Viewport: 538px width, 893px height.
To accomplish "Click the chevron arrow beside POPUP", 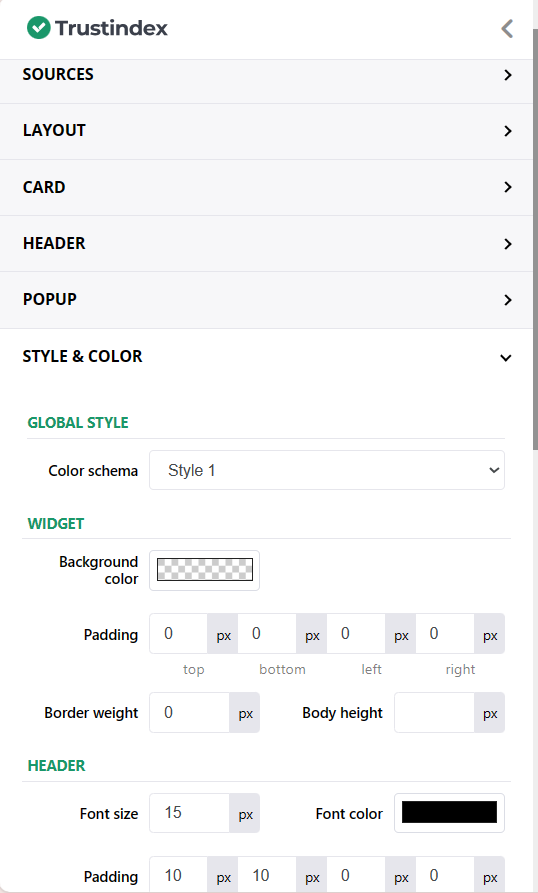I will click(507, 300).
